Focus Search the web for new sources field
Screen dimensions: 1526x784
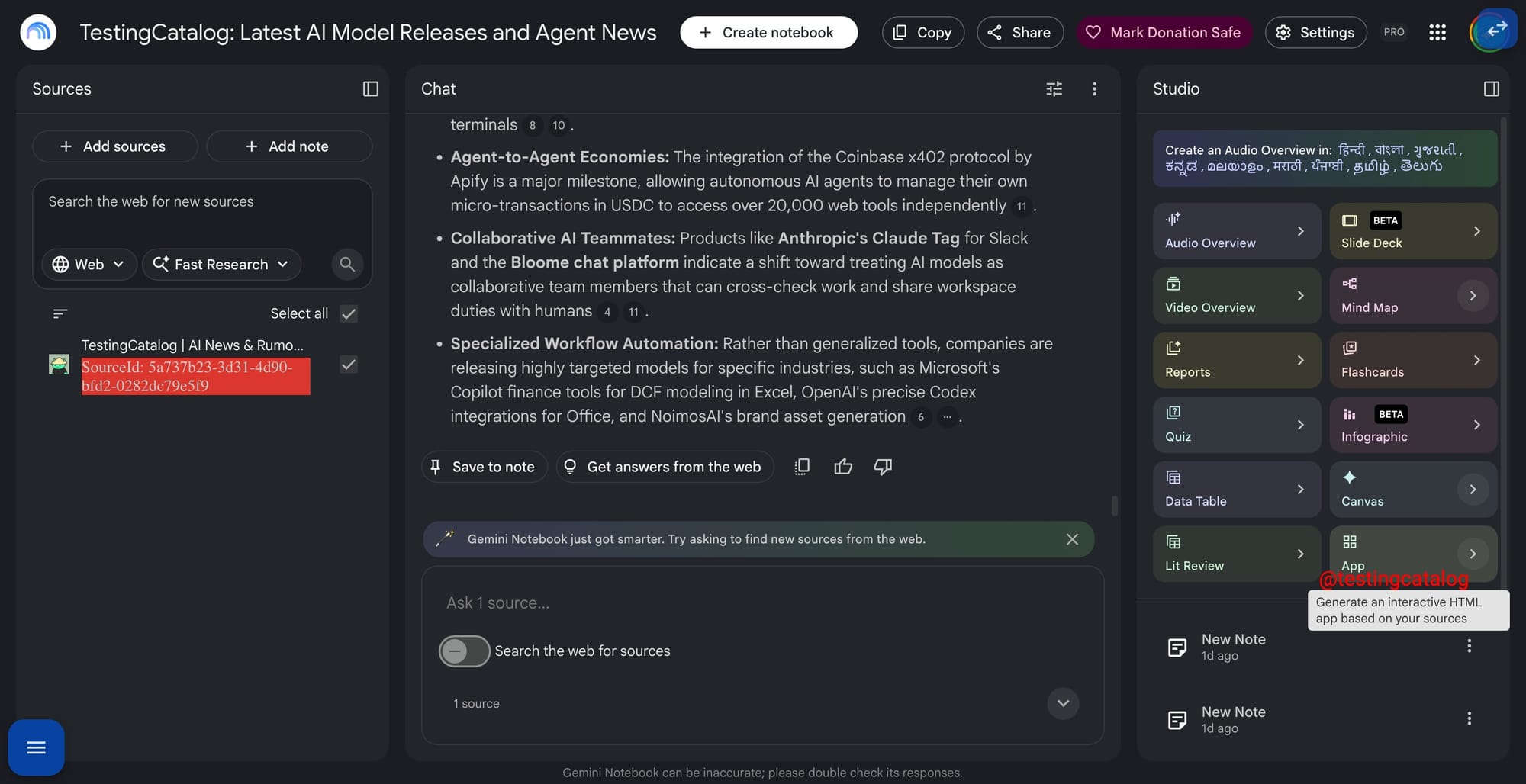point(202,202)
